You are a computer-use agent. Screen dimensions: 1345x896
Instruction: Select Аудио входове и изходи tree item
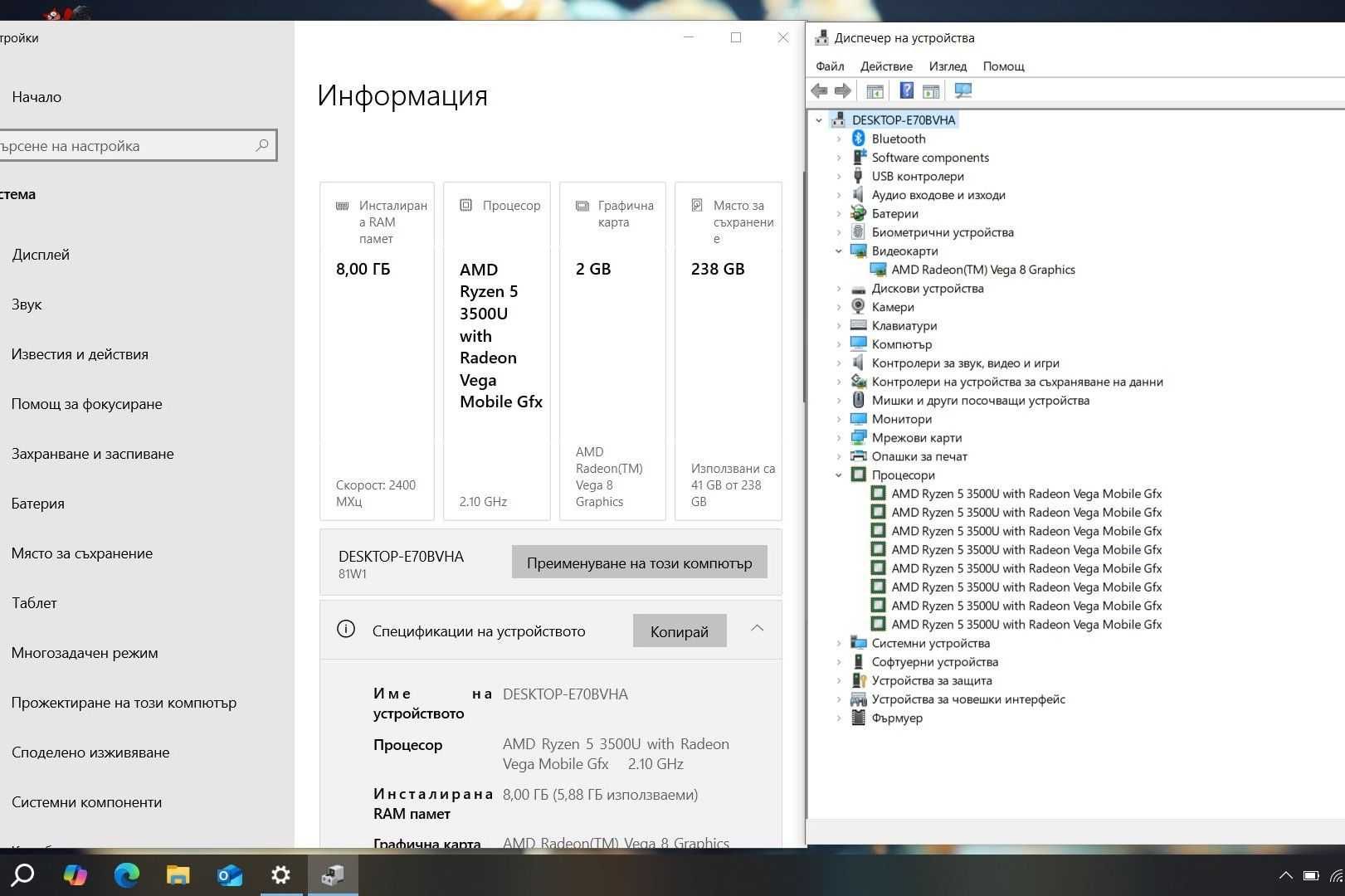[938, 195]
